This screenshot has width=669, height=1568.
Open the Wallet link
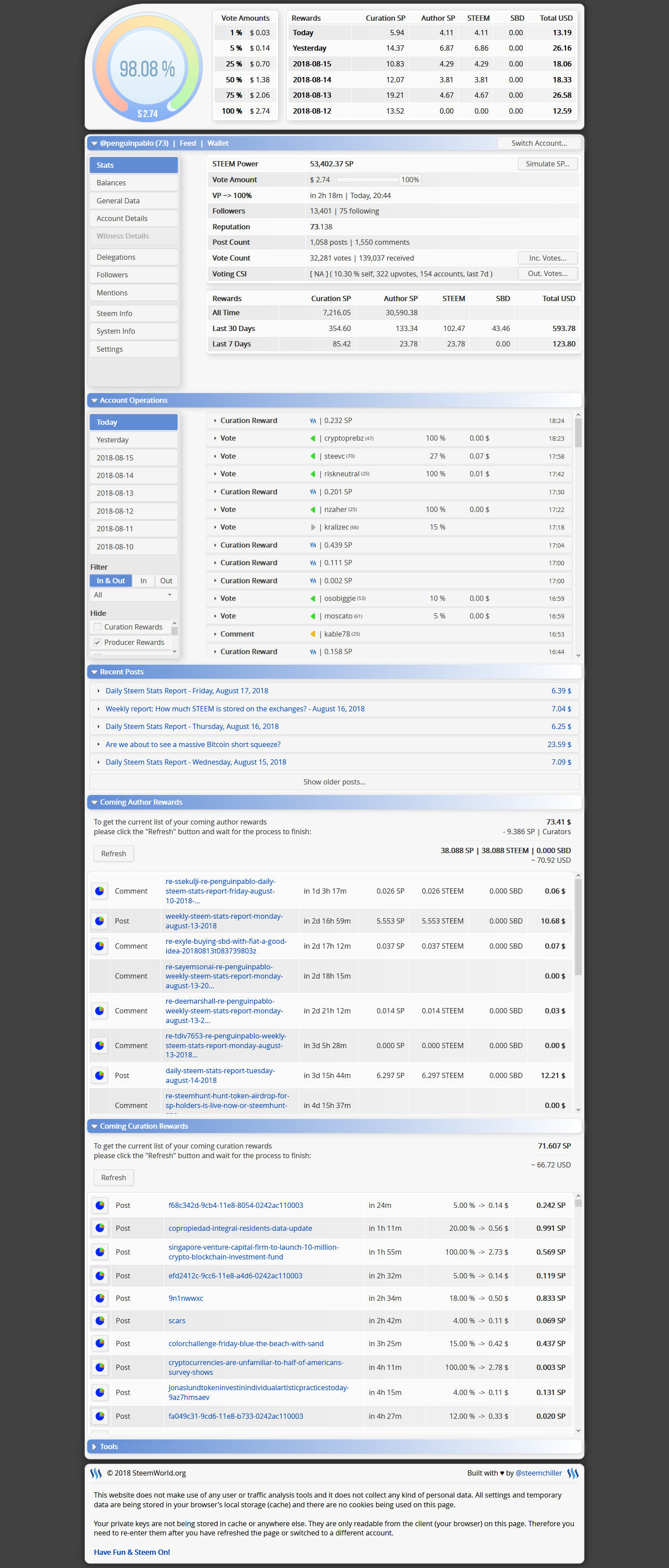pyautogui.click(x=218, y=143)
